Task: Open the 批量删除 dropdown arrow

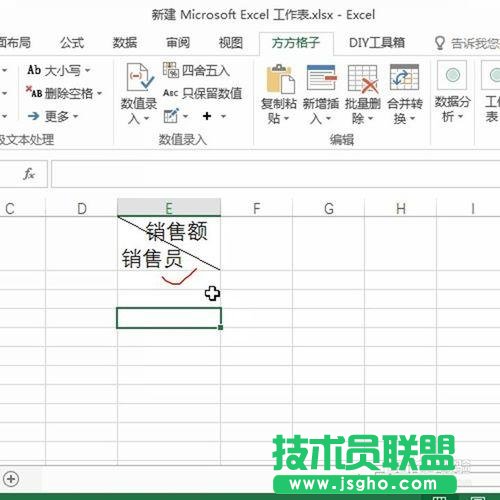Action: pos(370,118)
